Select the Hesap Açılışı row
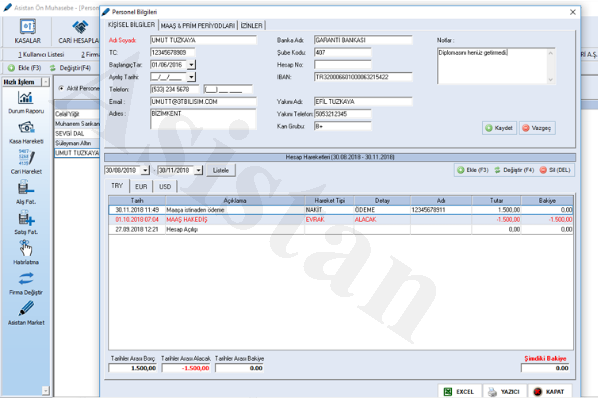The width and height of the screenshot is (598, 398). click(x=341, y=229)
